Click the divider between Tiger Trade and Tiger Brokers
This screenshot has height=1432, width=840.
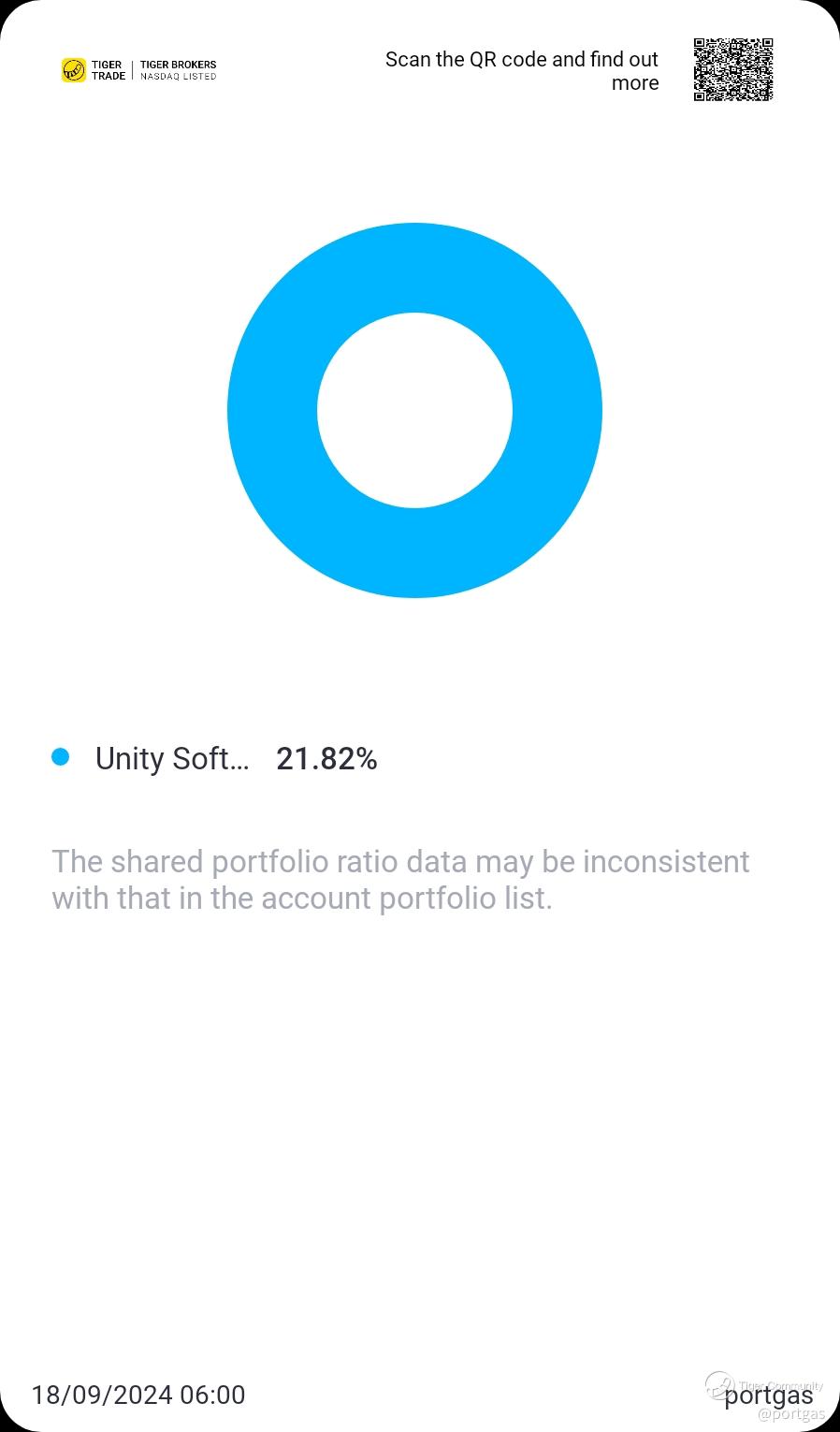click(133, 70)
